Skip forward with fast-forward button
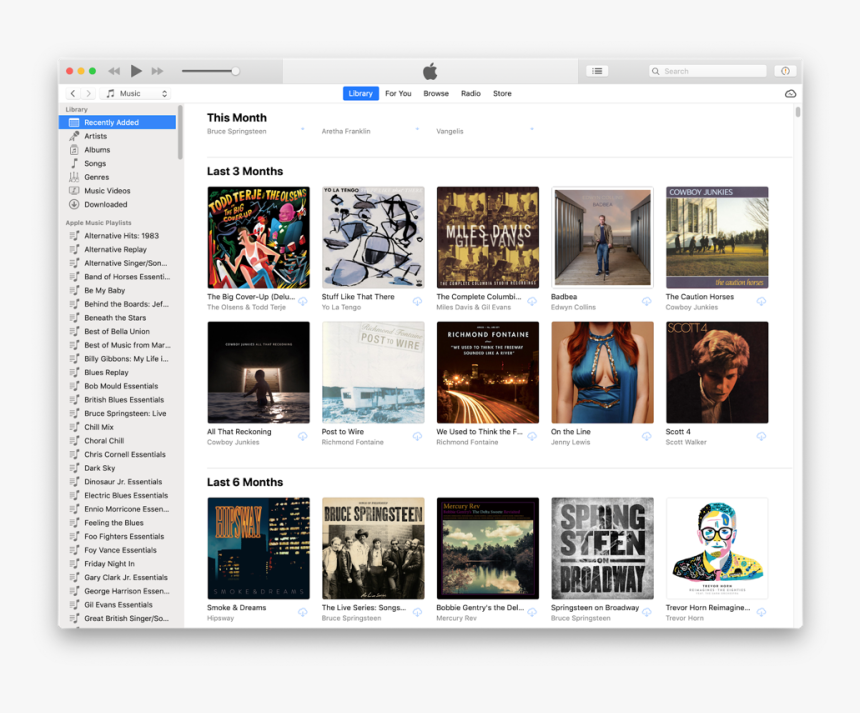860x713 pixels. point(157,71)
